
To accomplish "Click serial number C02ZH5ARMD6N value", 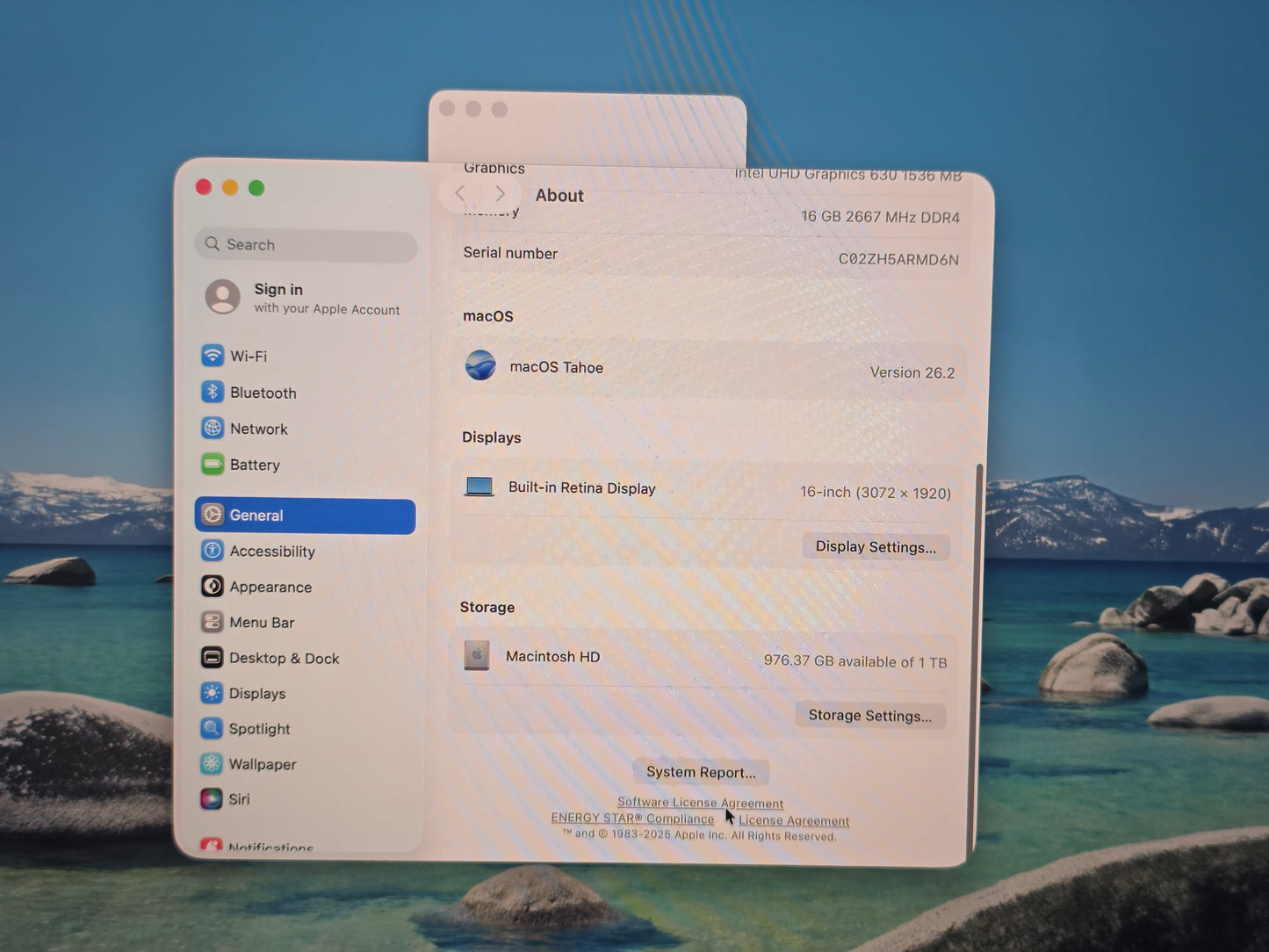I will 898,259.
